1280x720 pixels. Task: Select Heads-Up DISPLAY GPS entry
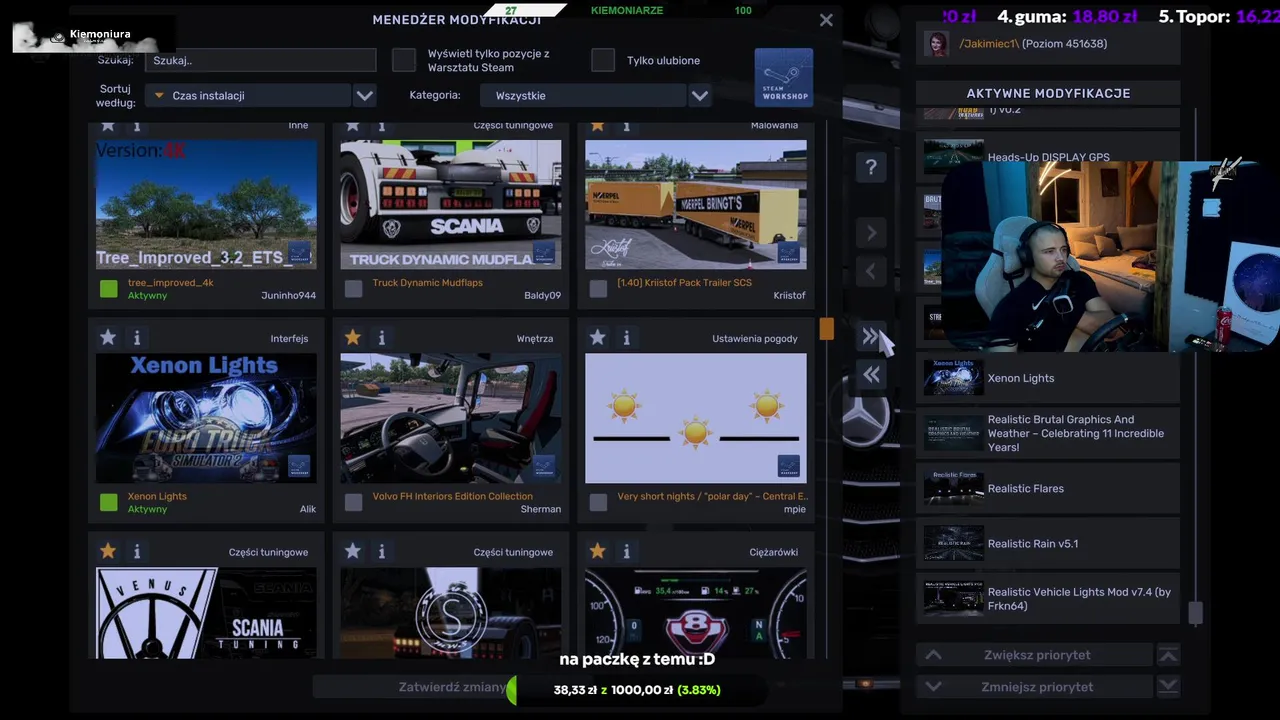click(x=1048, y=157)
